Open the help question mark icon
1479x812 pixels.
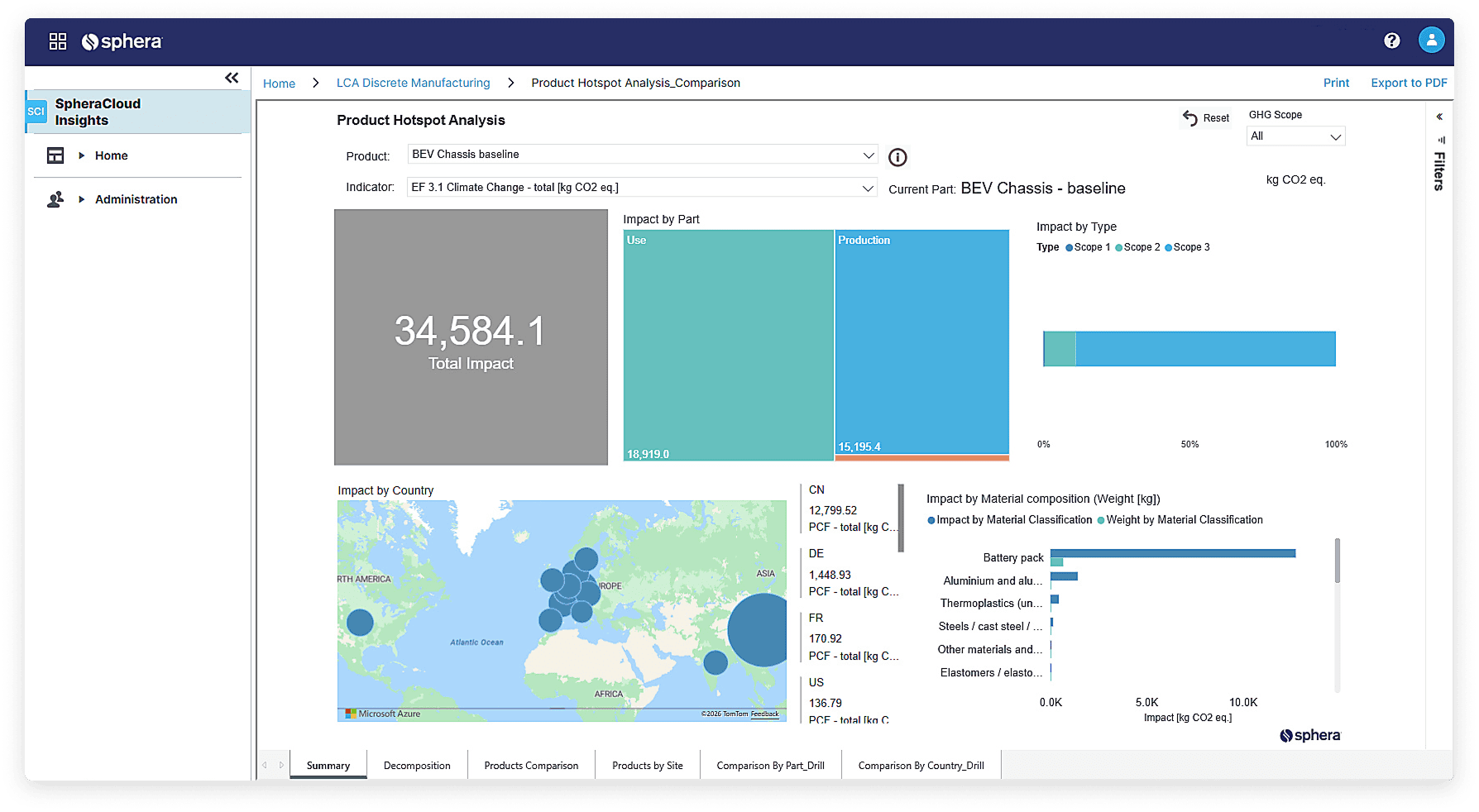coord(1392,41)
